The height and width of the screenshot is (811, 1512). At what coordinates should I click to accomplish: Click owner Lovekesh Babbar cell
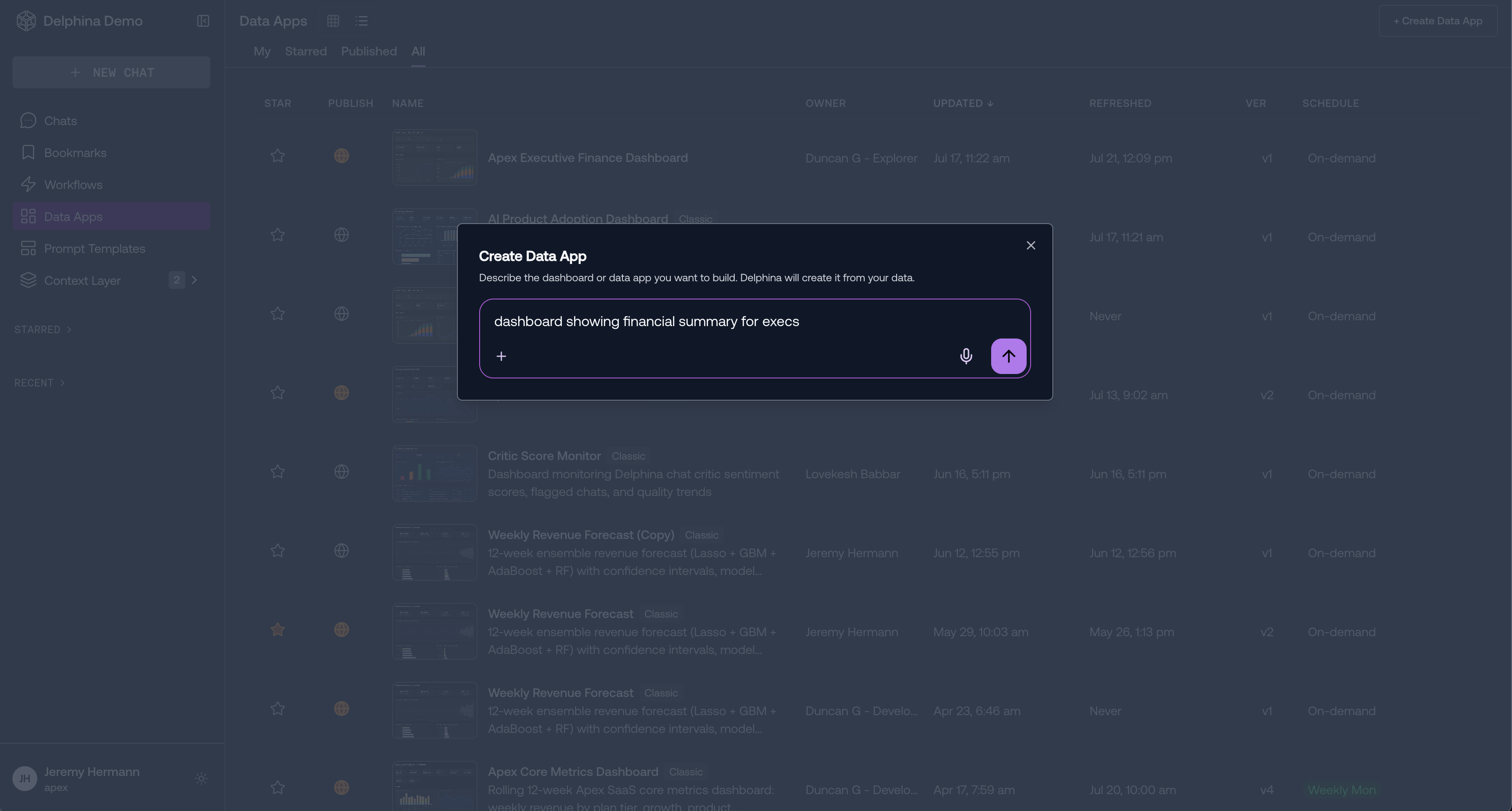pyautogui.click(x=852, y=474)
